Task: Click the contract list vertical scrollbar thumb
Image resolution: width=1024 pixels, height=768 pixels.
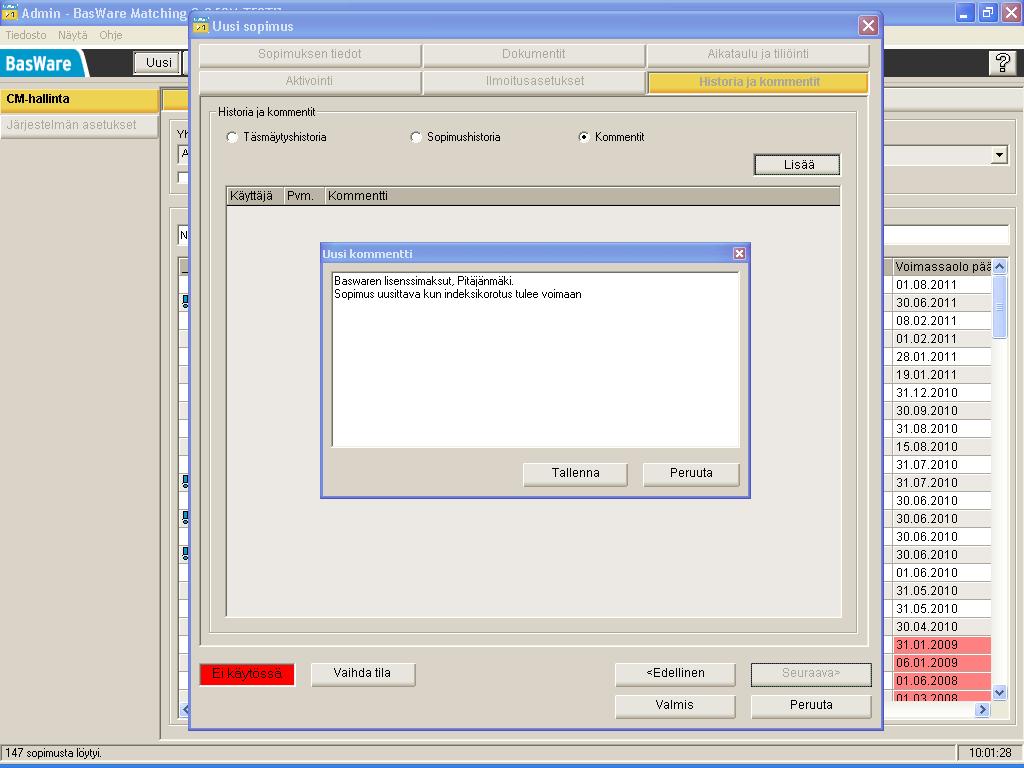Action: tap(999, 307)
